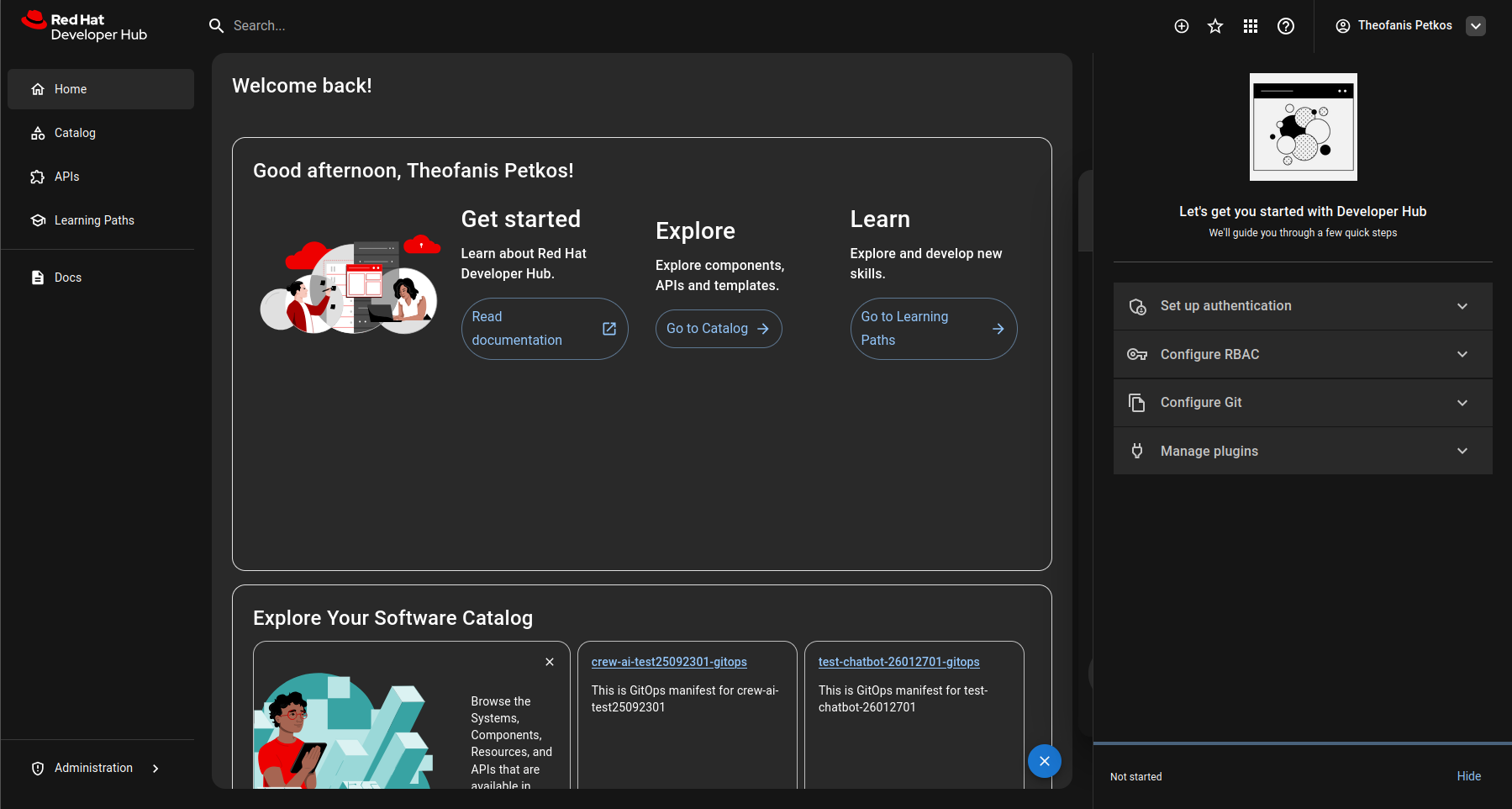Hide the quickstart panel via Hide link
The image size is (1512, 809).
1469,776
